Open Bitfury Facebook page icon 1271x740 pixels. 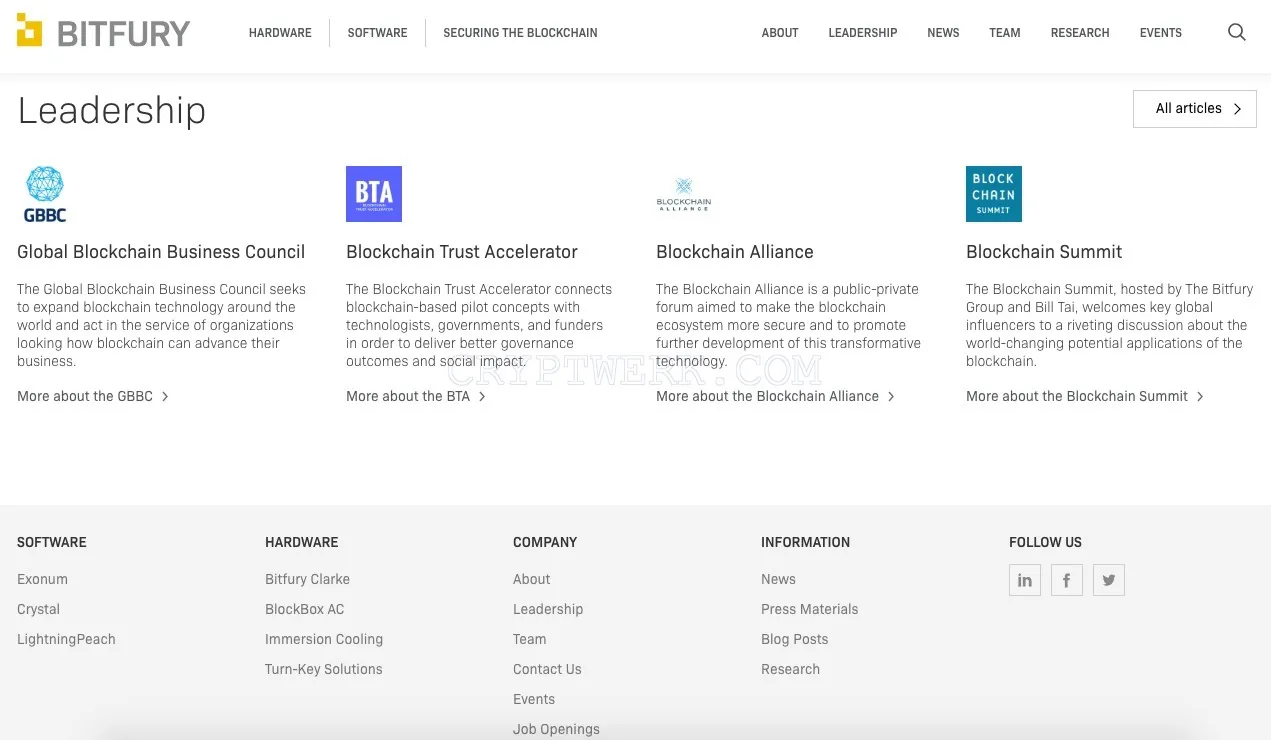point(1067,580)
